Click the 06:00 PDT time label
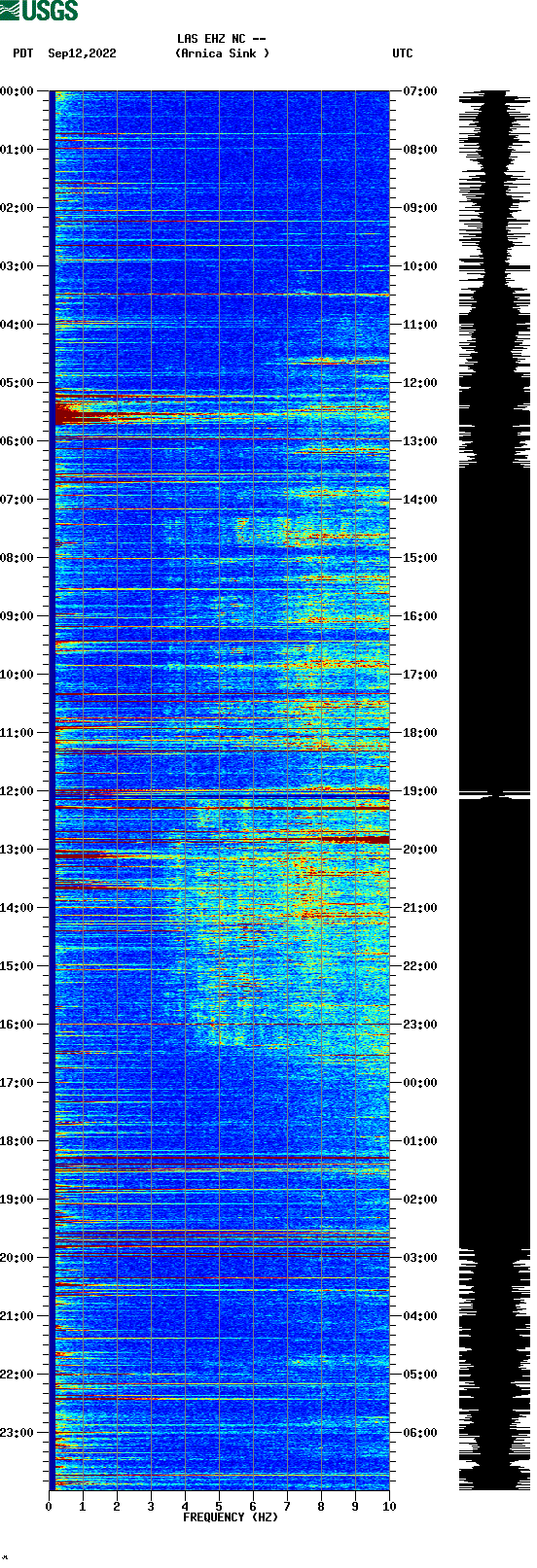The width and height of the screenshot is (537, 1568). click(x=18, y=441)
